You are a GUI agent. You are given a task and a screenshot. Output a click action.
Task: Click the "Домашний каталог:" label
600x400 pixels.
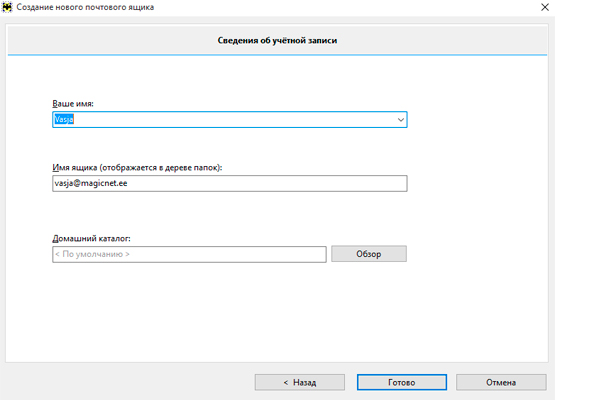tap(91, 238)
